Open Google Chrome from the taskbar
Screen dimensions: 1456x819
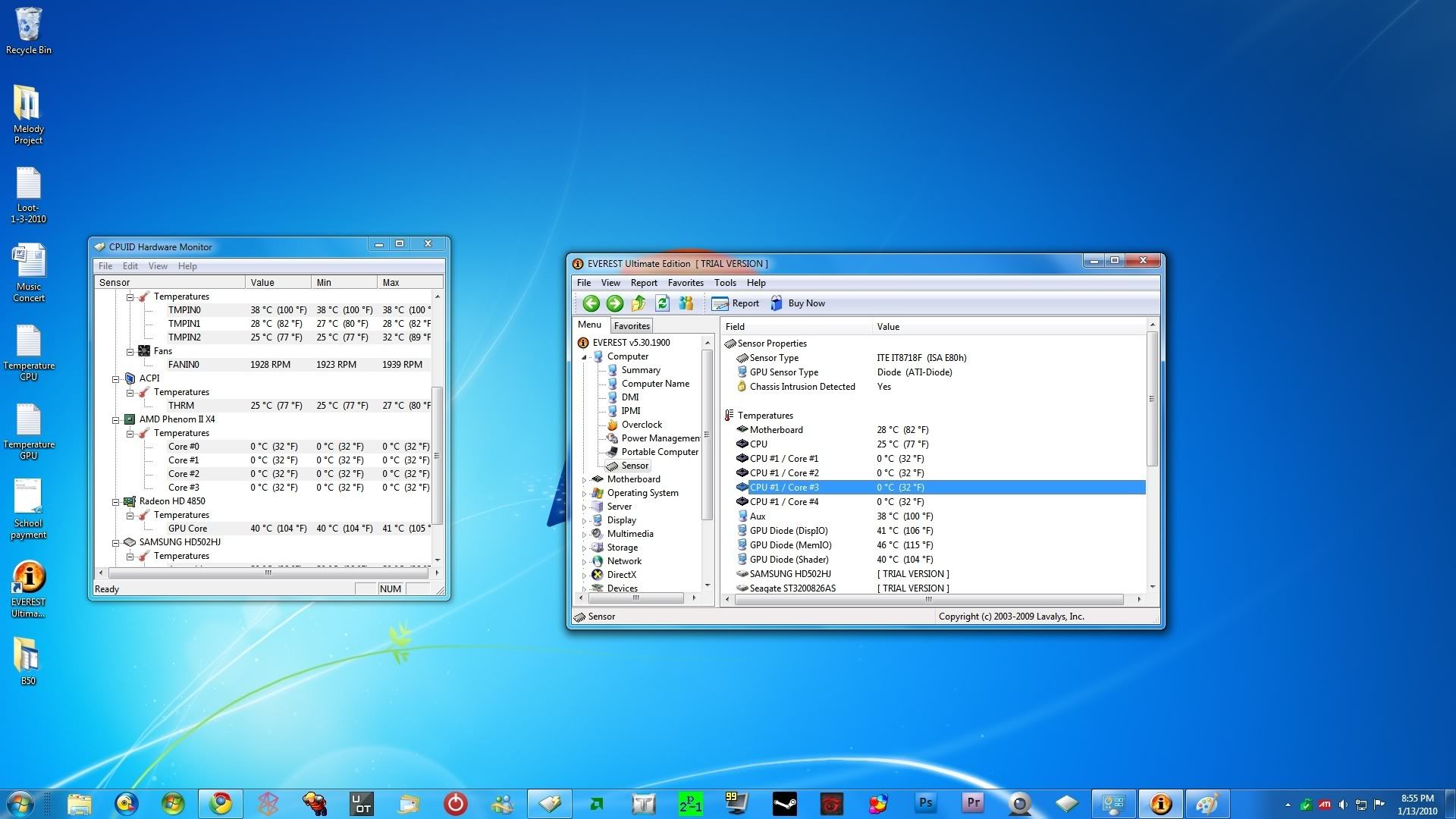pos(221,803)
